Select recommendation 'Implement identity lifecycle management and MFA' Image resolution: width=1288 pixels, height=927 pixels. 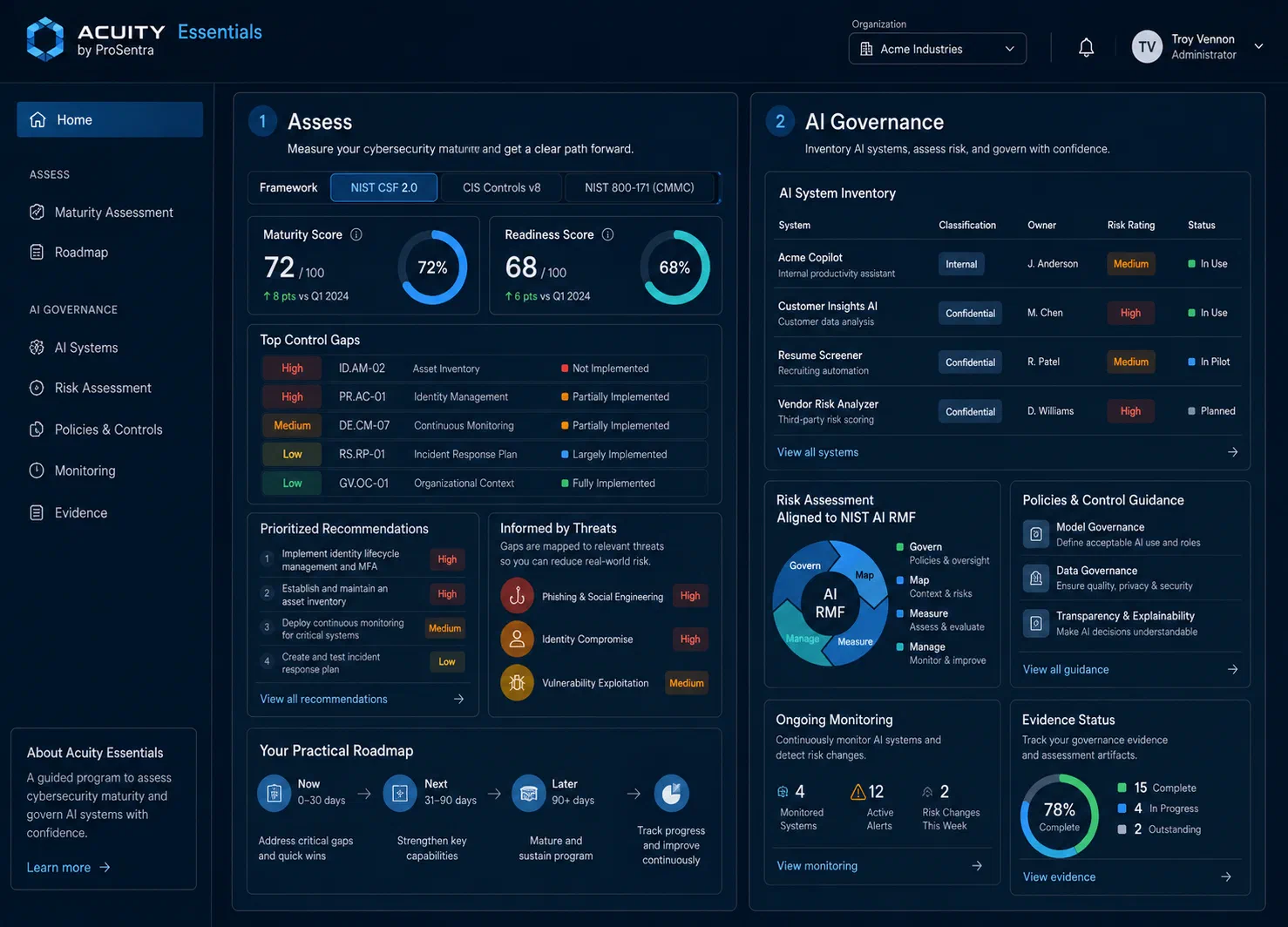[363, 559]
